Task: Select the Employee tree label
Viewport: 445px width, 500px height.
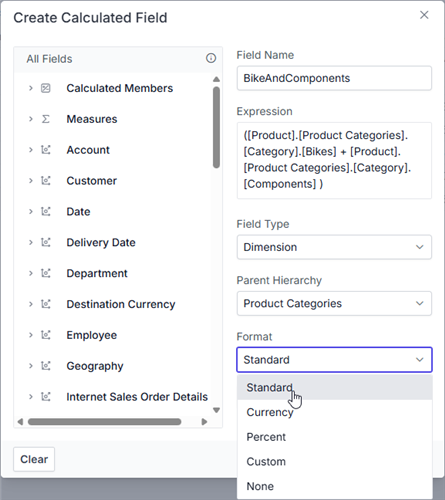Action: [92, 335]
